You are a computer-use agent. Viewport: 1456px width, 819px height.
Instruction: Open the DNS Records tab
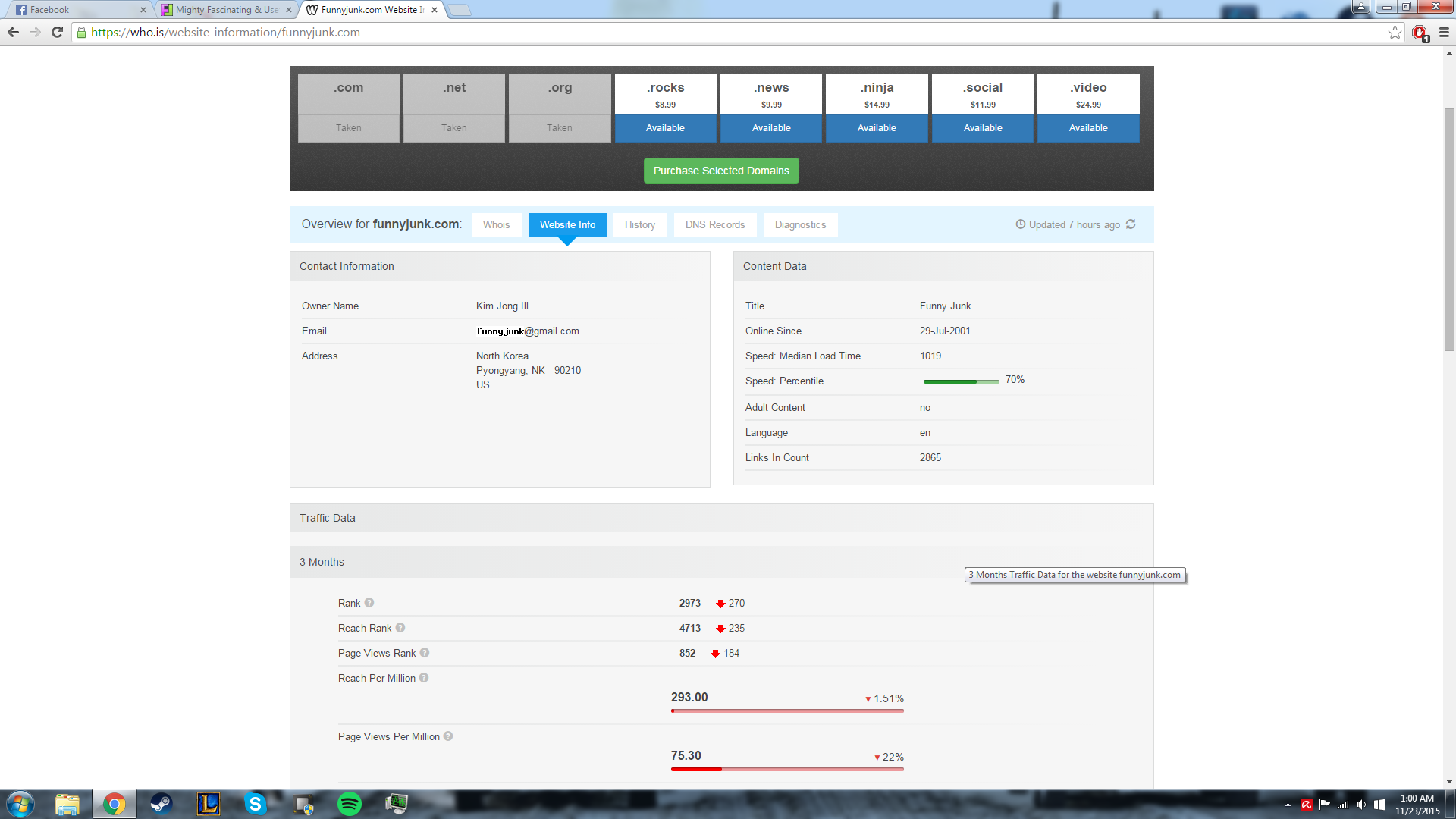click(x=714, y=224)
